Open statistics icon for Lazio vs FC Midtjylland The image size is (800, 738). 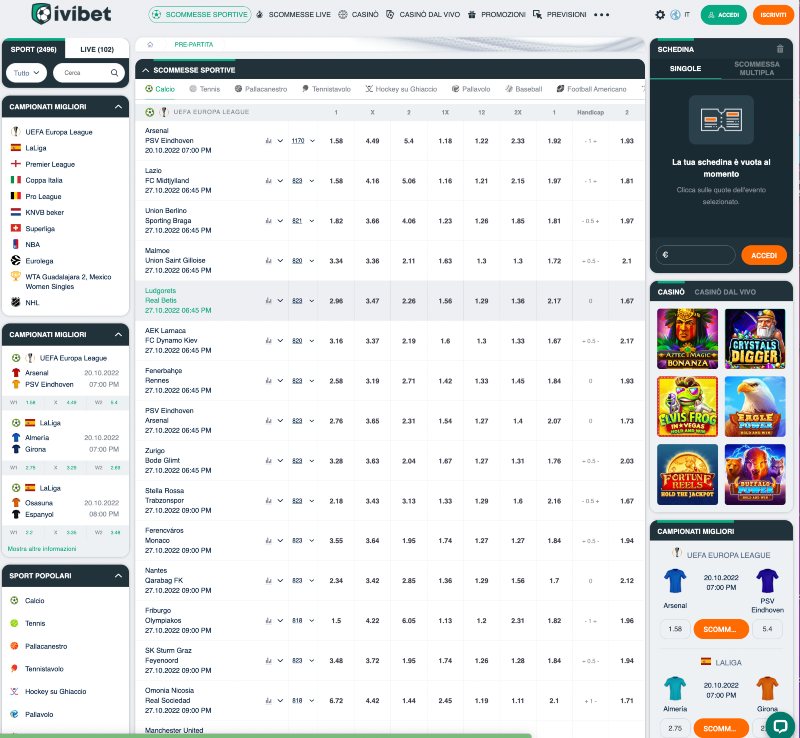click(x=268, y=181)
